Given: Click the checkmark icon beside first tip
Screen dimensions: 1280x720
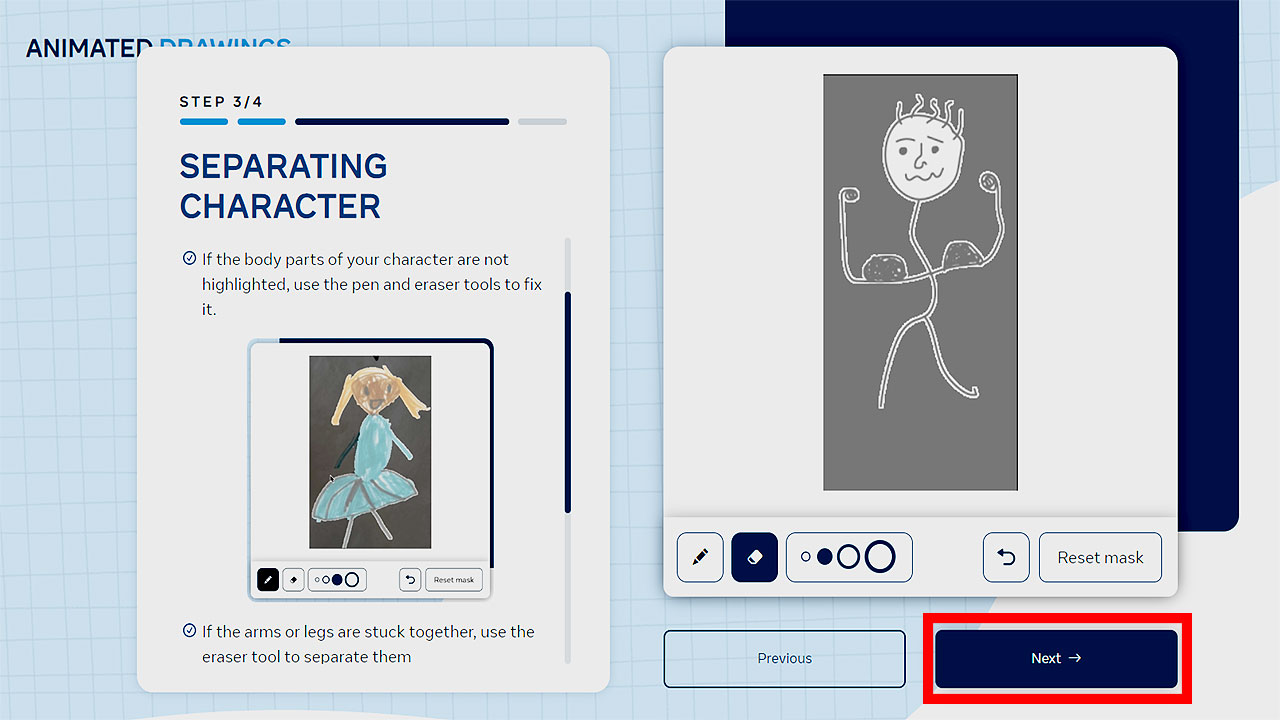Looking at the screenshot, I should (189, 258).
